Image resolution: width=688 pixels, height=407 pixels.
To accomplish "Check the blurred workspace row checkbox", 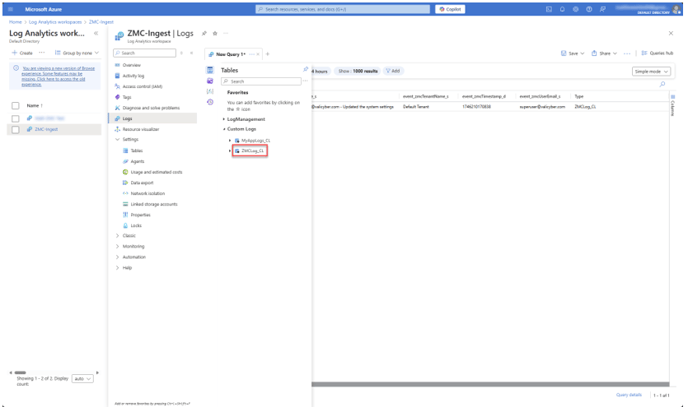I will pos(15,118).
